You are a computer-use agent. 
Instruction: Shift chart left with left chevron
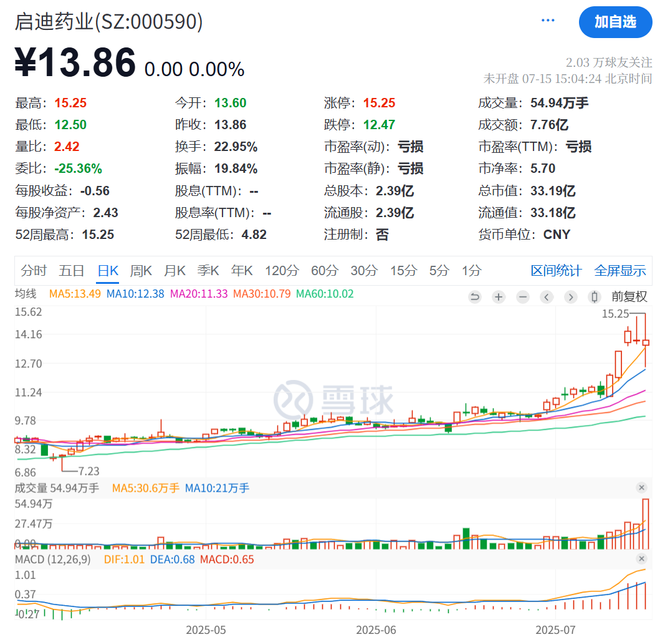coord(546,297)
